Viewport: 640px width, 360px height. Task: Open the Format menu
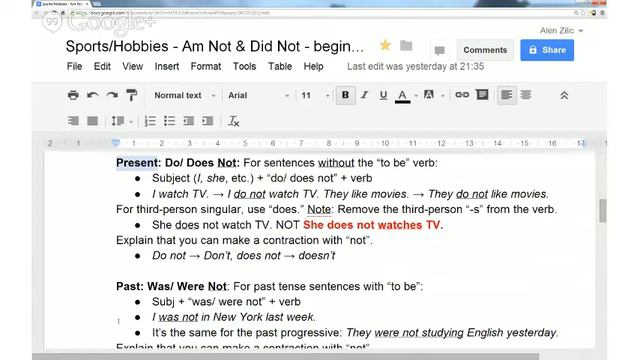pos(206,66)
